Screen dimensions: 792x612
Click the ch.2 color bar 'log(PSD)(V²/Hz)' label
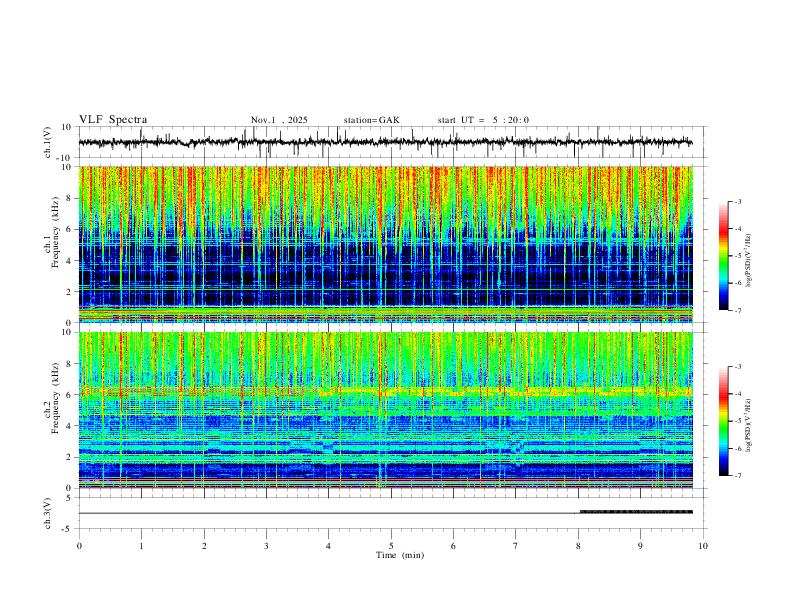(749, 425)
